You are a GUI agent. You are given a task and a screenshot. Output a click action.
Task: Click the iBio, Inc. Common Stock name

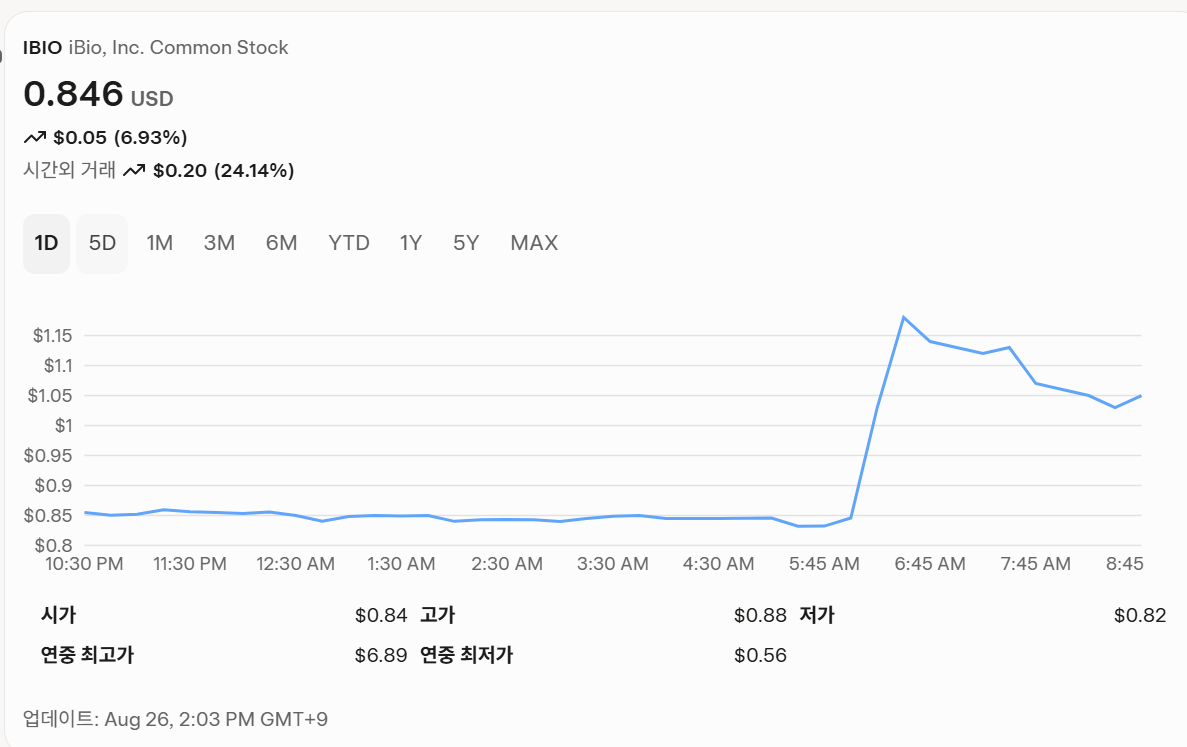[x=179, y=48]
